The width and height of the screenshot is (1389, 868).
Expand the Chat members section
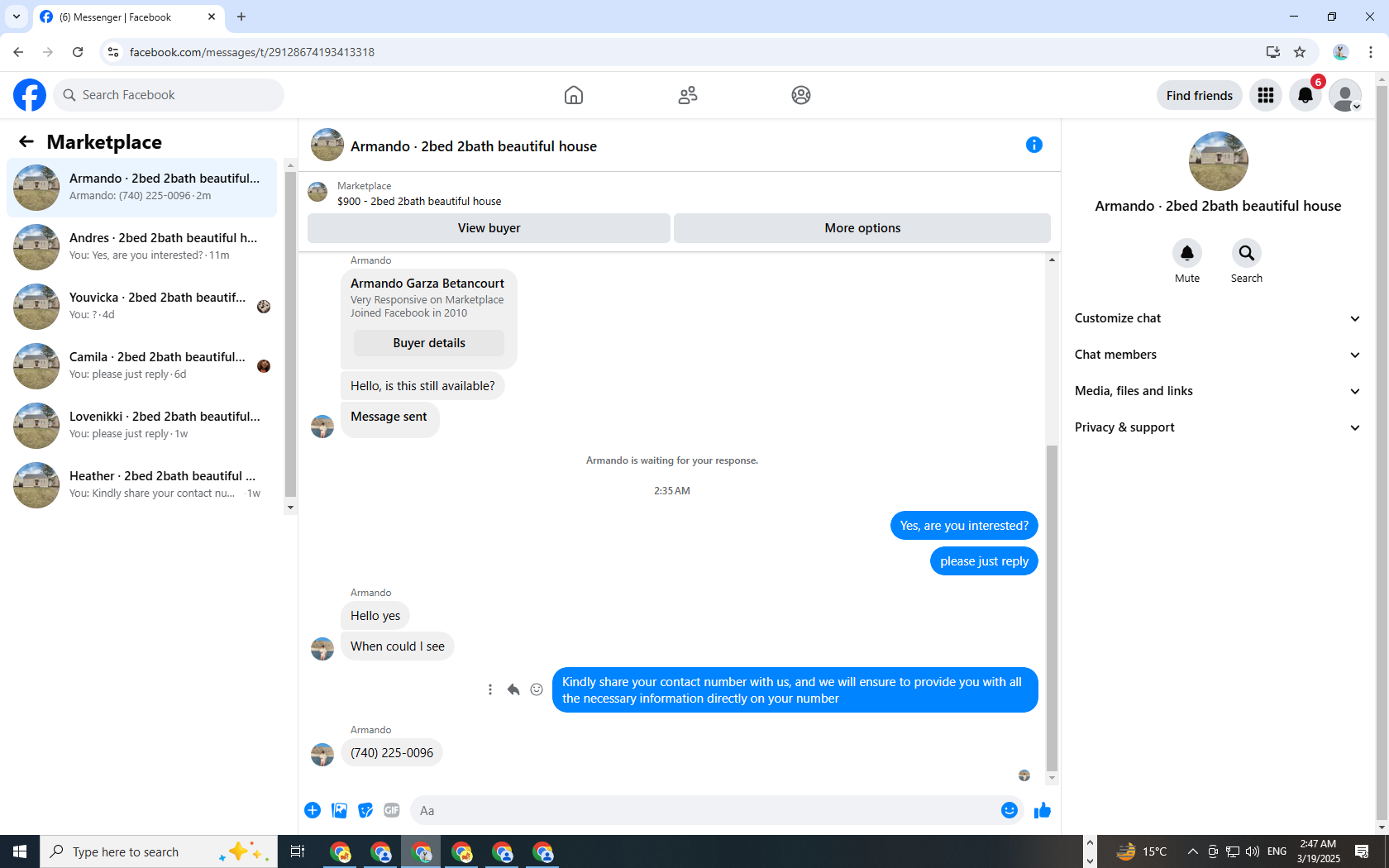pyautogui.click(x=1218, y=355)
